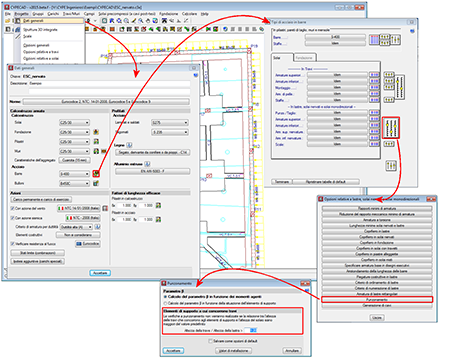Image resolution: width=450 pixels, height=360 pixels.
Task: Open the Laminati e saldati steel dropdown
Action: (170, 123)
